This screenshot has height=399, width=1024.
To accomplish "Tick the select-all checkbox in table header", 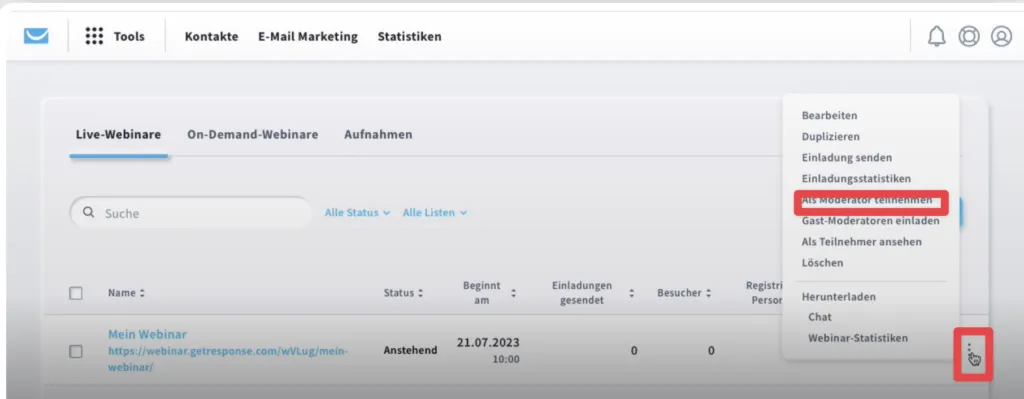I will point(76,293).
